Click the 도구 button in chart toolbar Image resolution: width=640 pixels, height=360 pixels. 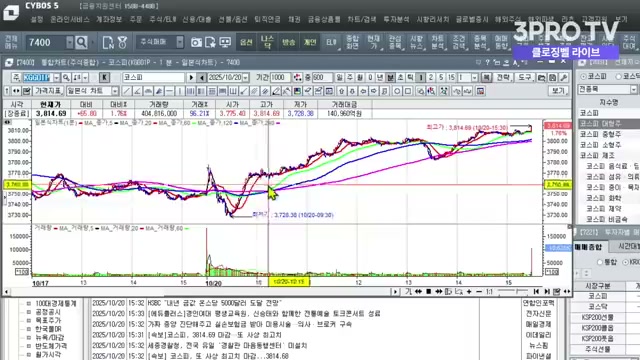pos(524,78)
